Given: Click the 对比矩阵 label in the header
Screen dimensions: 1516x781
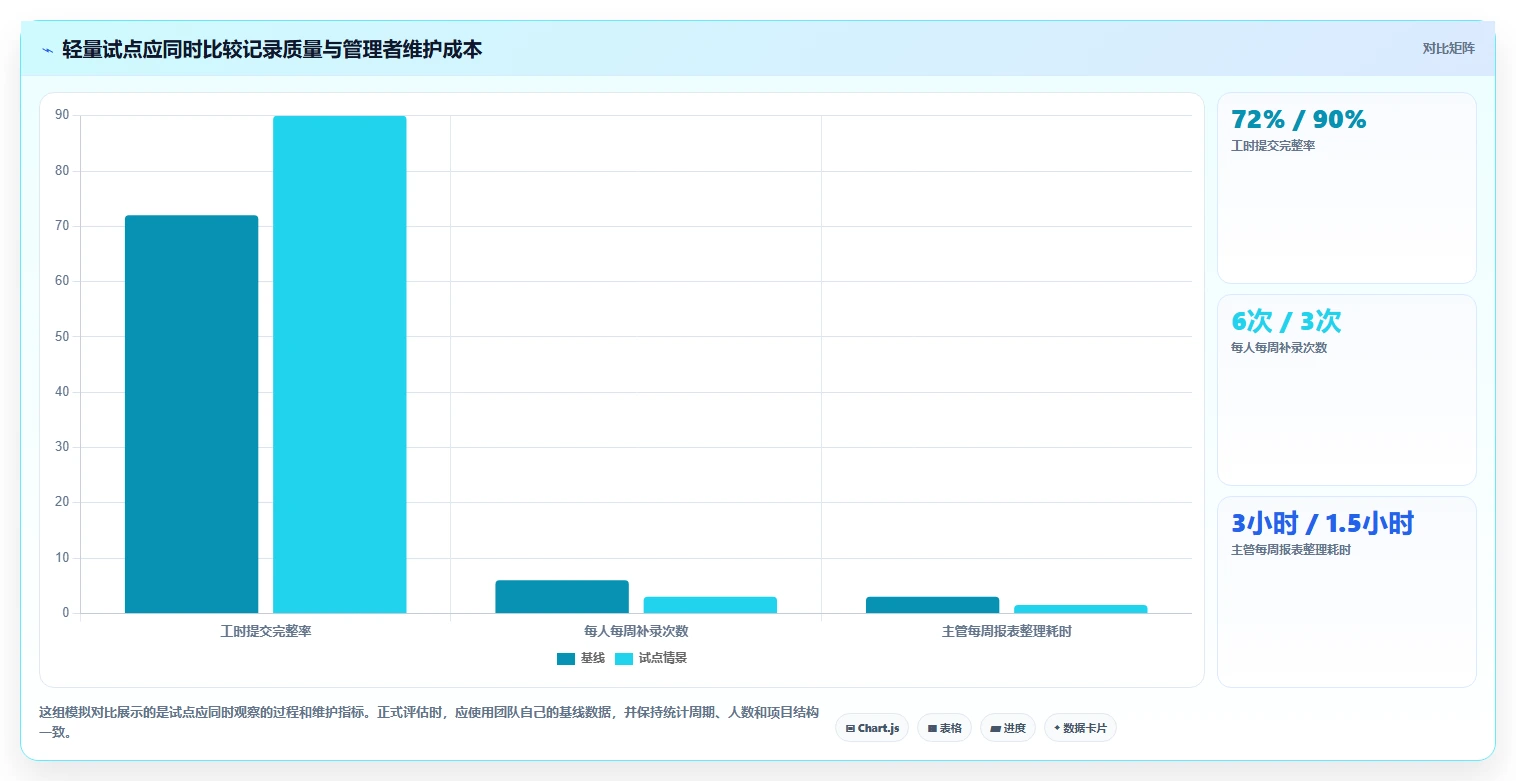Looking at the screenshot, I should tap(1448, 48).
